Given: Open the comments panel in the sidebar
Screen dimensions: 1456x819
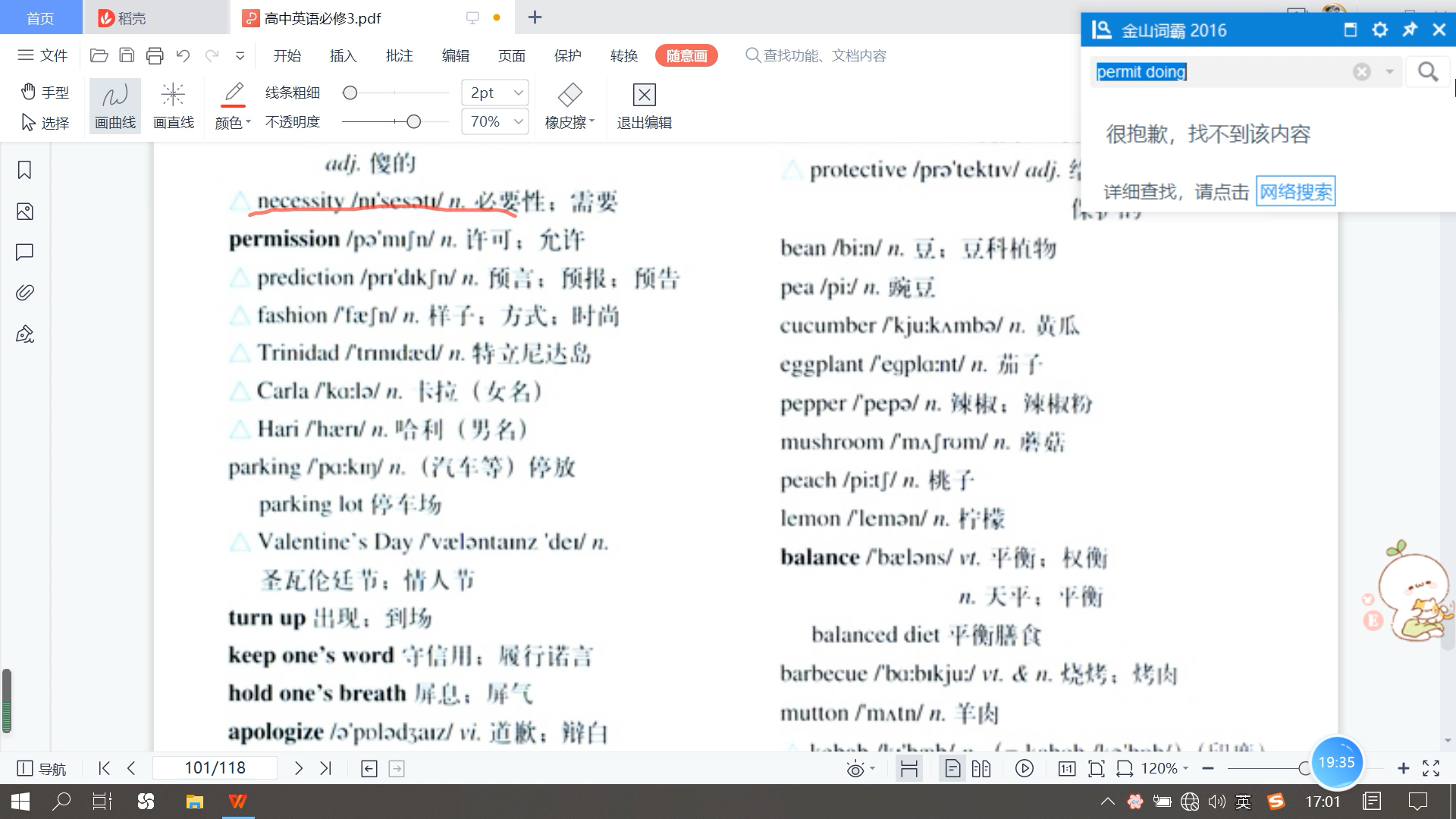Looking at the screenshot, I should point(24,252).
